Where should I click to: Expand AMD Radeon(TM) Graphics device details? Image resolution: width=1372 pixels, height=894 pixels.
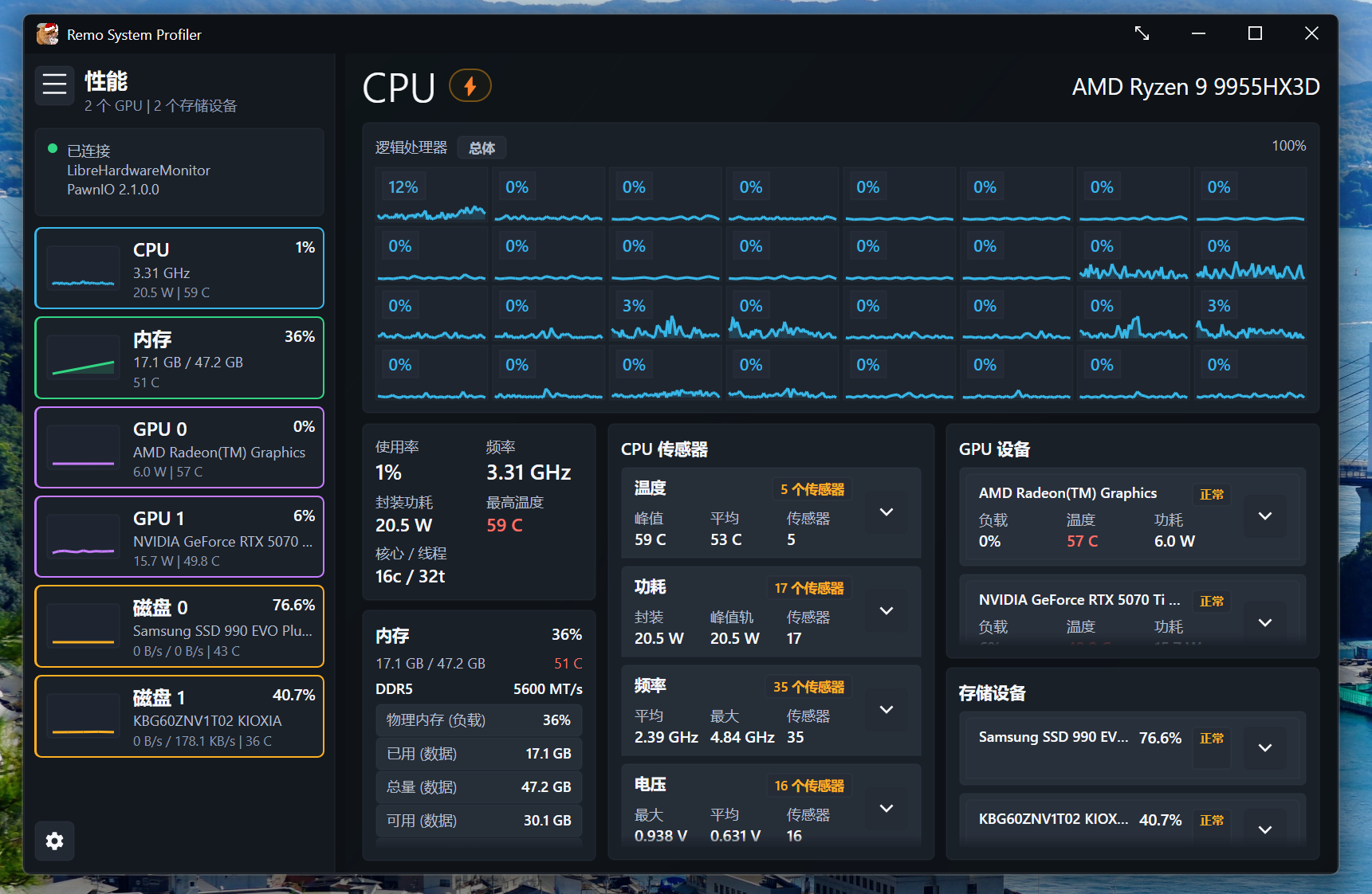[1265, 516]
